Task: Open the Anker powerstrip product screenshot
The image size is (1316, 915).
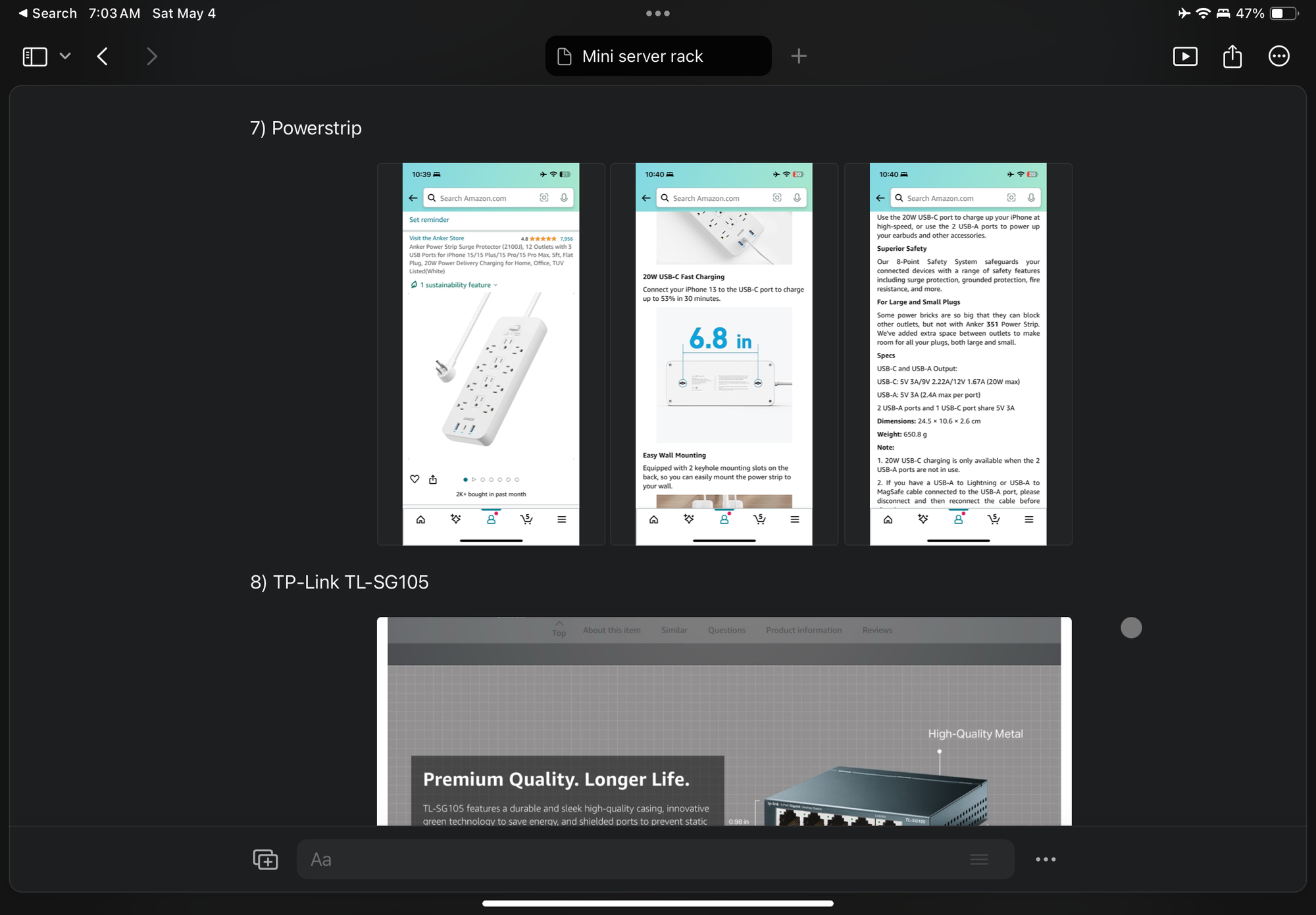Action: [x=491, y=354]
